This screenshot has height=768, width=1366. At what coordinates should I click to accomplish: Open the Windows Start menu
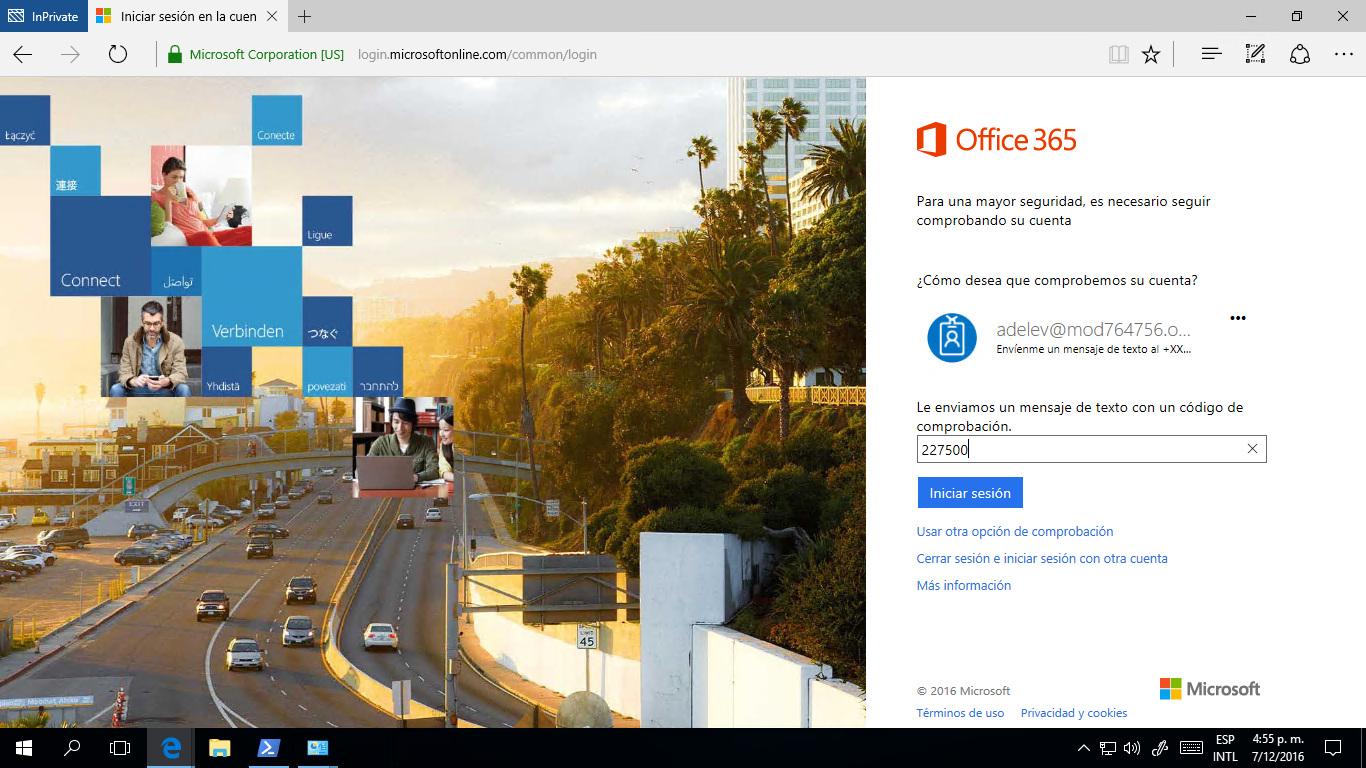click(x=24, y=748)
